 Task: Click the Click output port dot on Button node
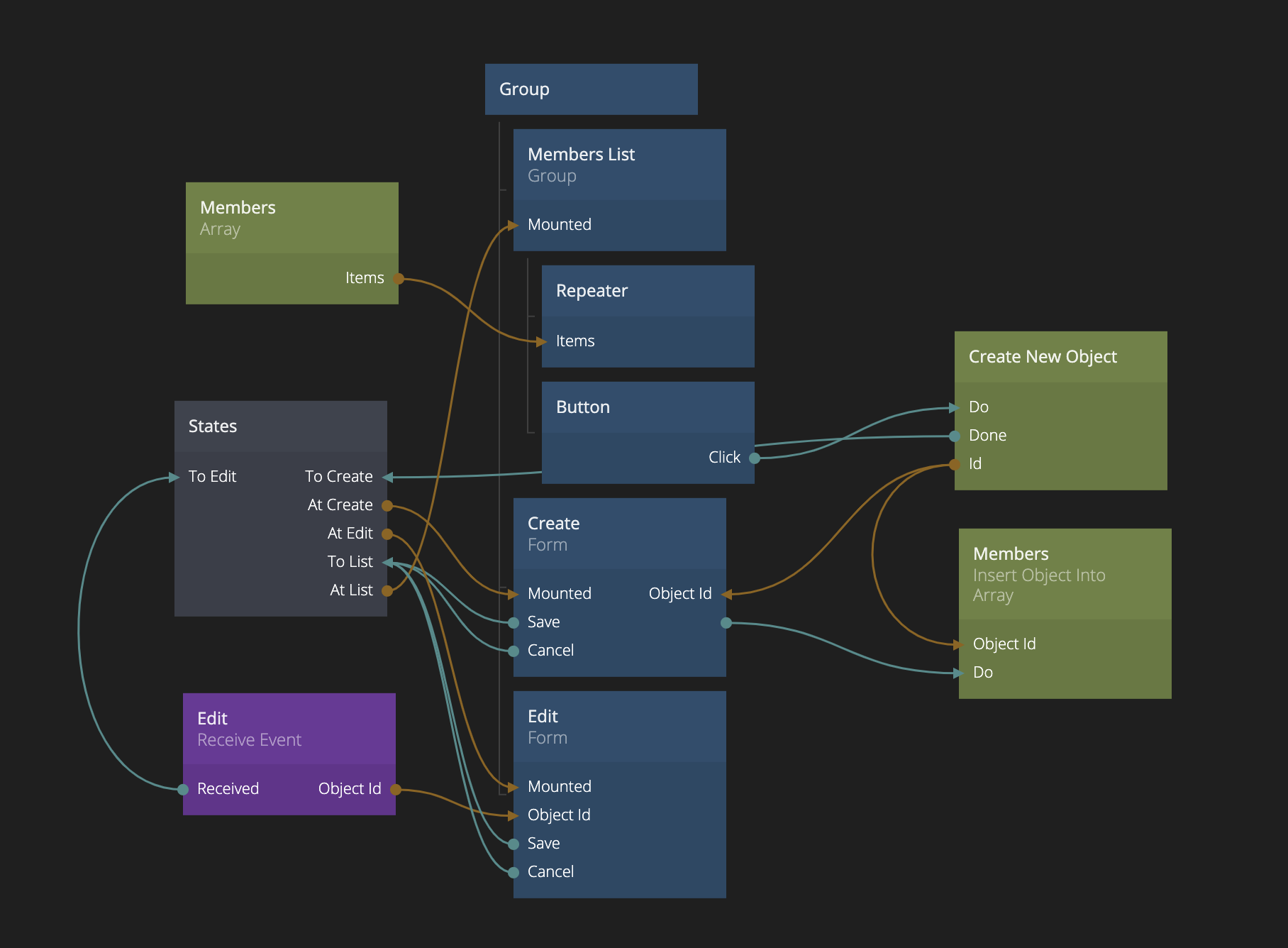(755, 458)
